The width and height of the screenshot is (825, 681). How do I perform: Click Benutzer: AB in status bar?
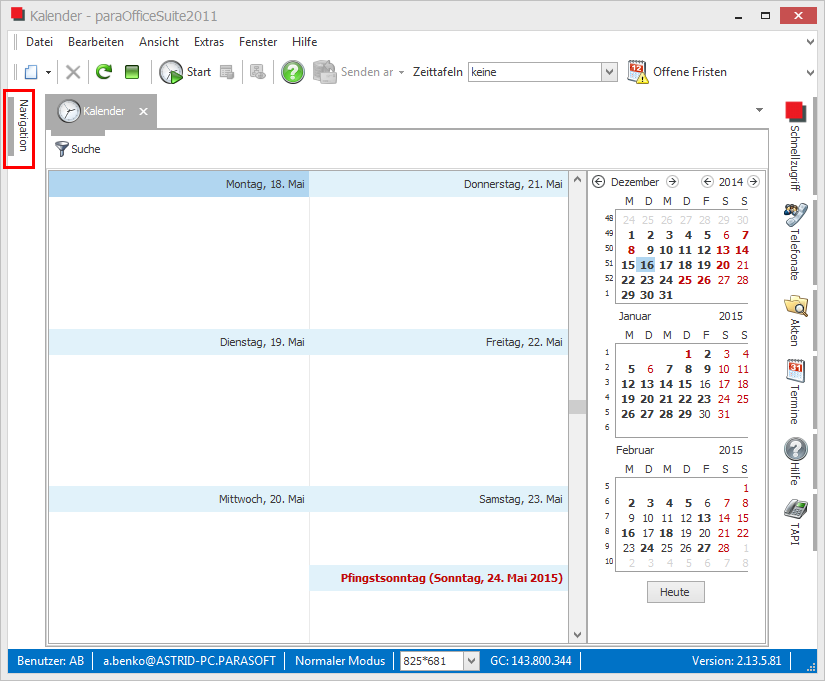tap(51, 660)
